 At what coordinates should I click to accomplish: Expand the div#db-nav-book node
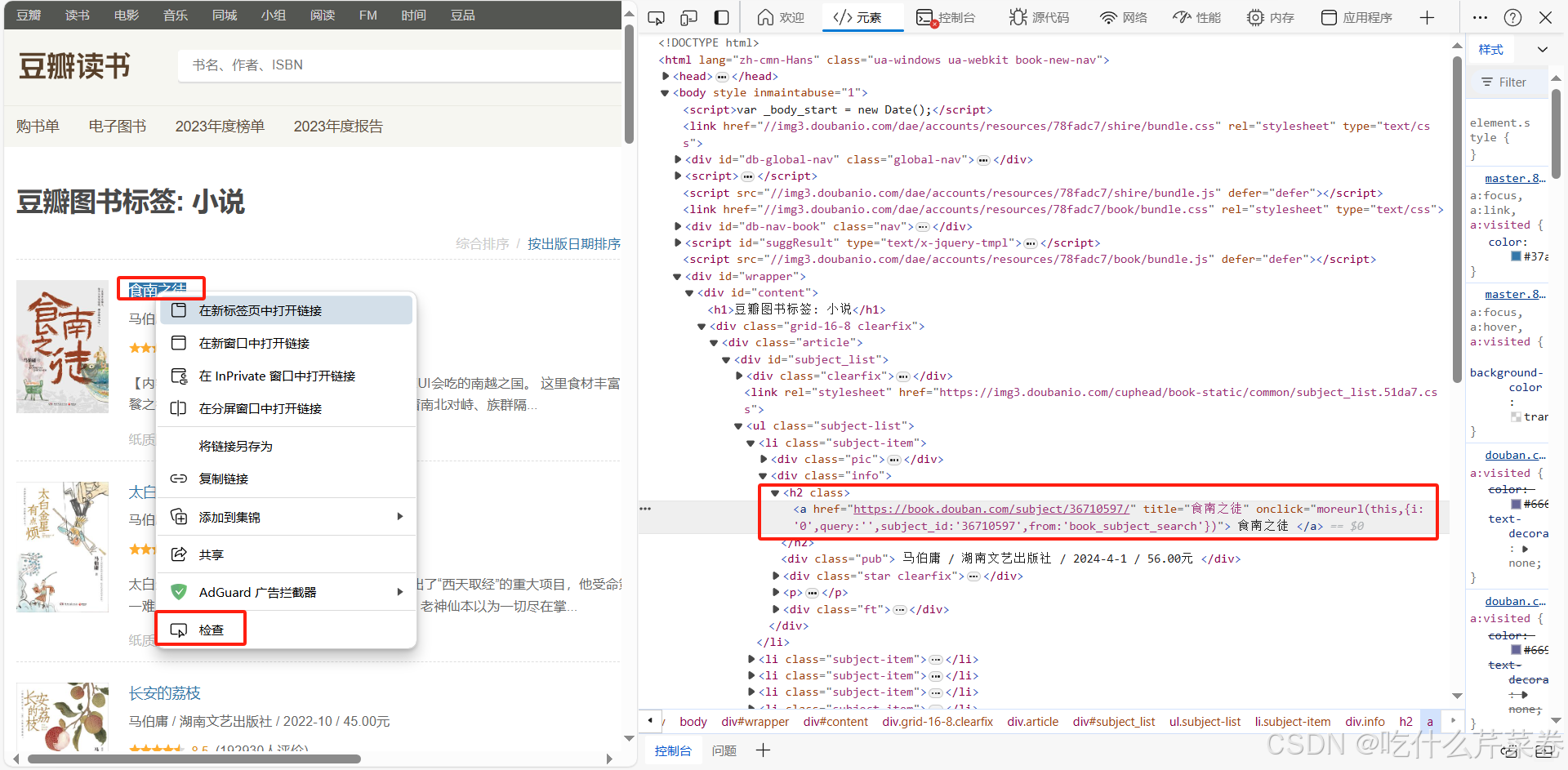678,226
